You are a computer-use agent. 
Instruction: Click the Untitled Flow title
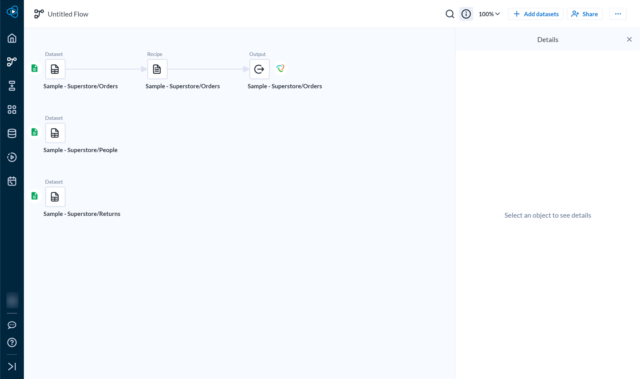68,14
